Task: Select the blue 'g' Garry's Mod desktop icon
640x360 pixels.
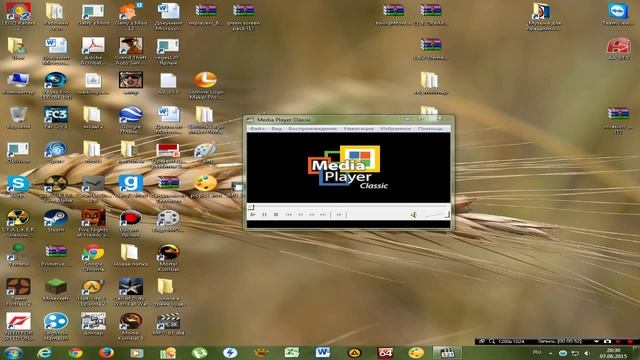Action: point(131,187)
